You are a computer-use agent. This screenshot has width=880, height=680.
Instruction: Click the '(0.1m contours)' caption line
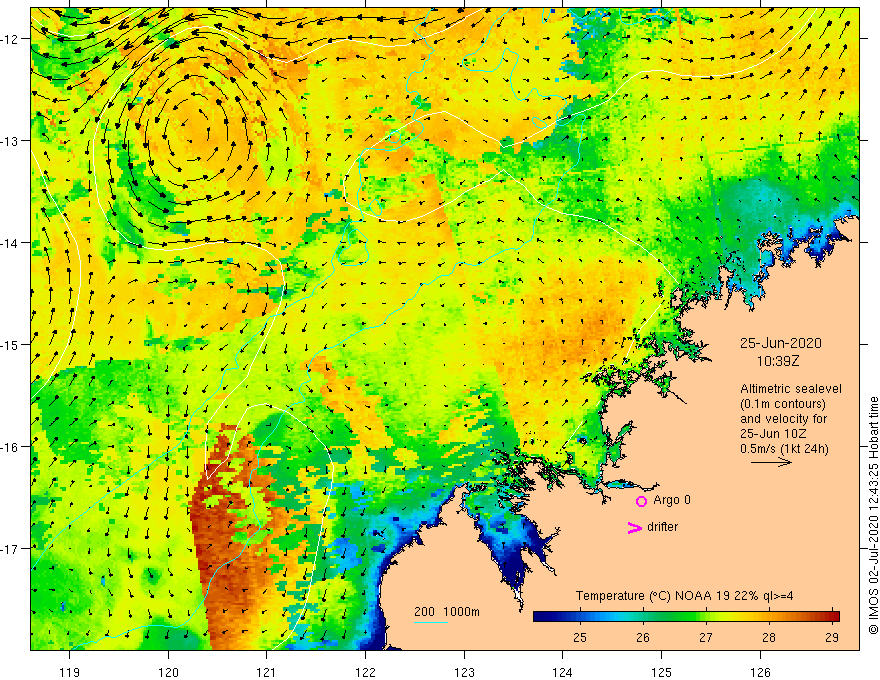782,404
